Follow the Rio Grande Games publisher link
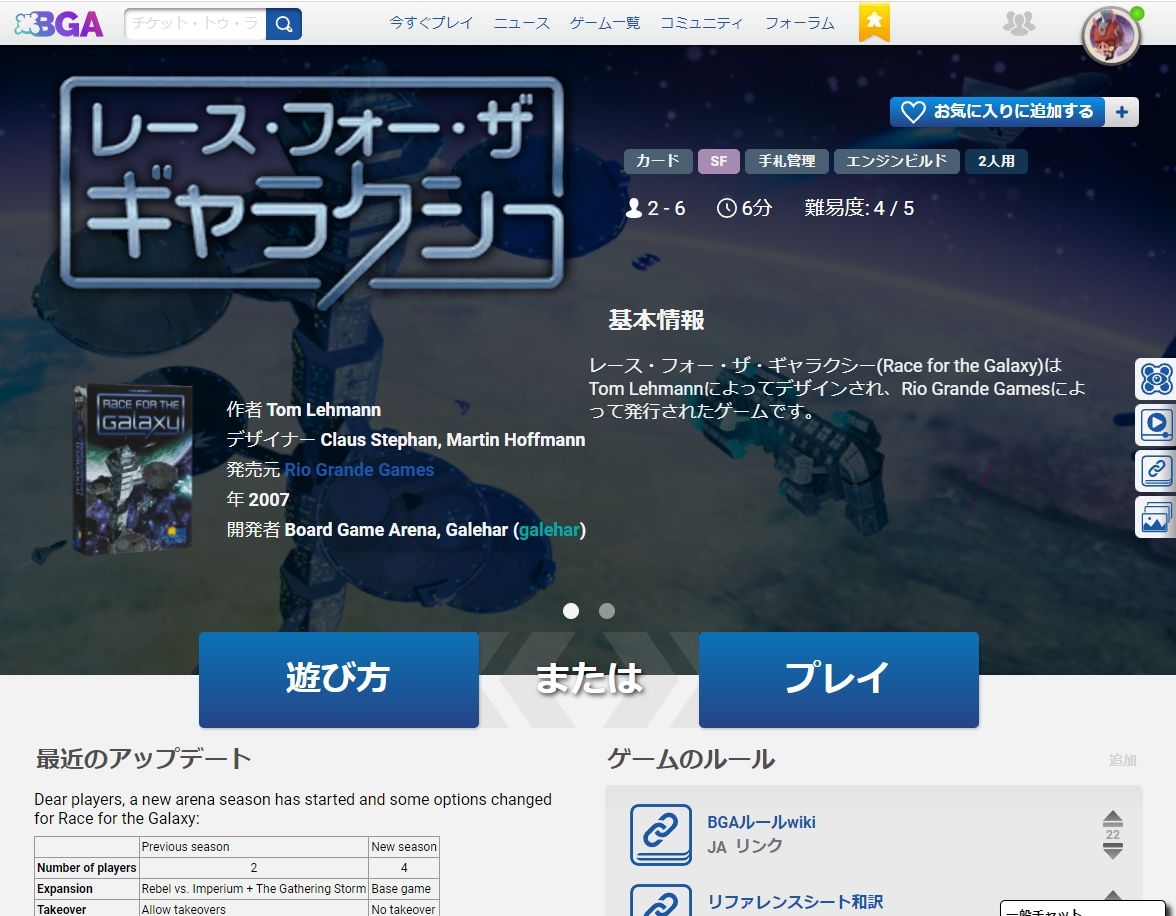The width and height of the screenshot is (1176, 916). (x=359, y=470)
